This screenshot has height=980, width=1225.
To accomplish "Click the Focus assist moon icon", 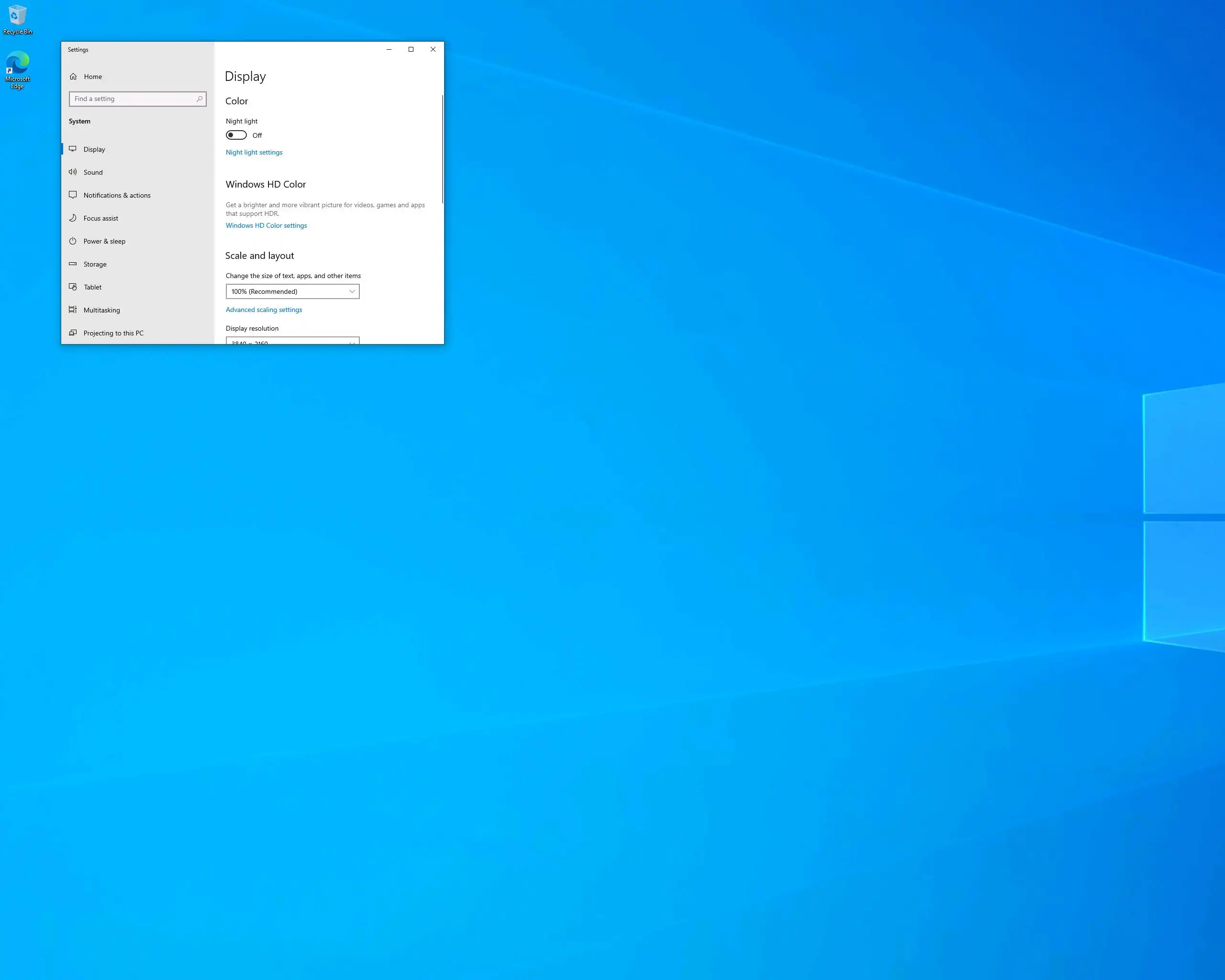I will [73, 218].
